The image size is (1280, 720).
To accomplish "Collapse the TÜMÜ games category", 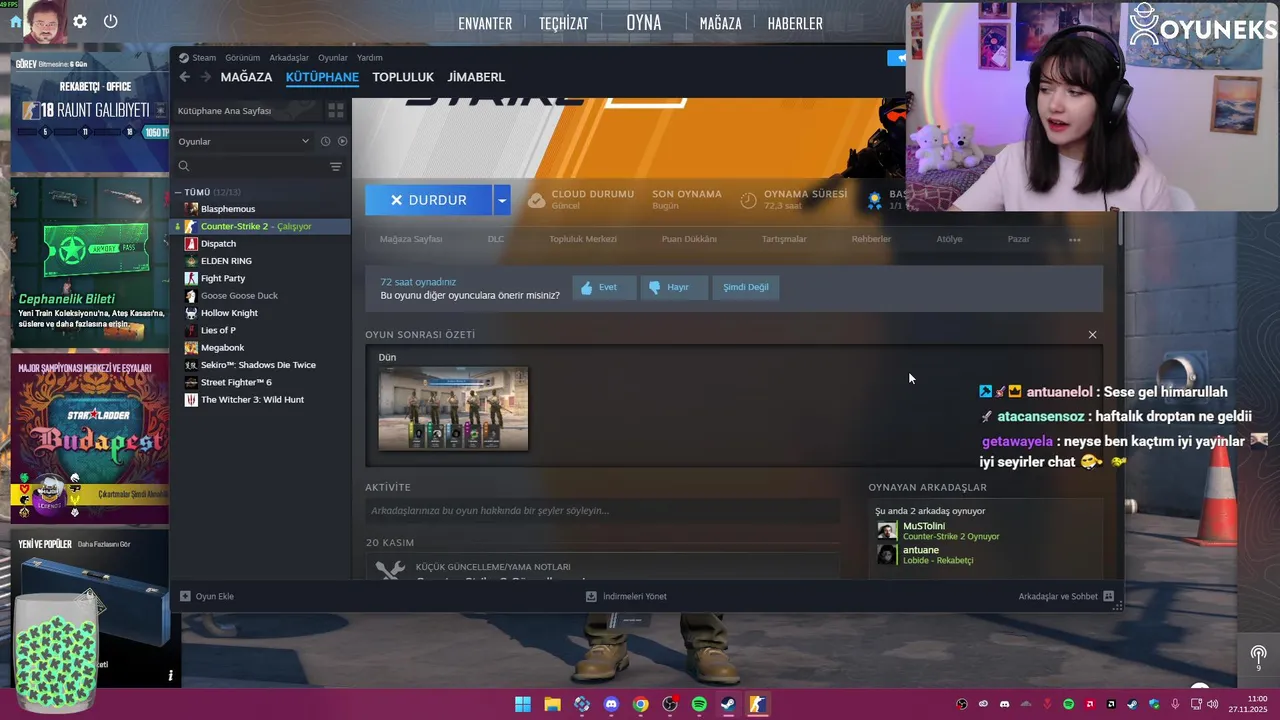I will (178, 192).
